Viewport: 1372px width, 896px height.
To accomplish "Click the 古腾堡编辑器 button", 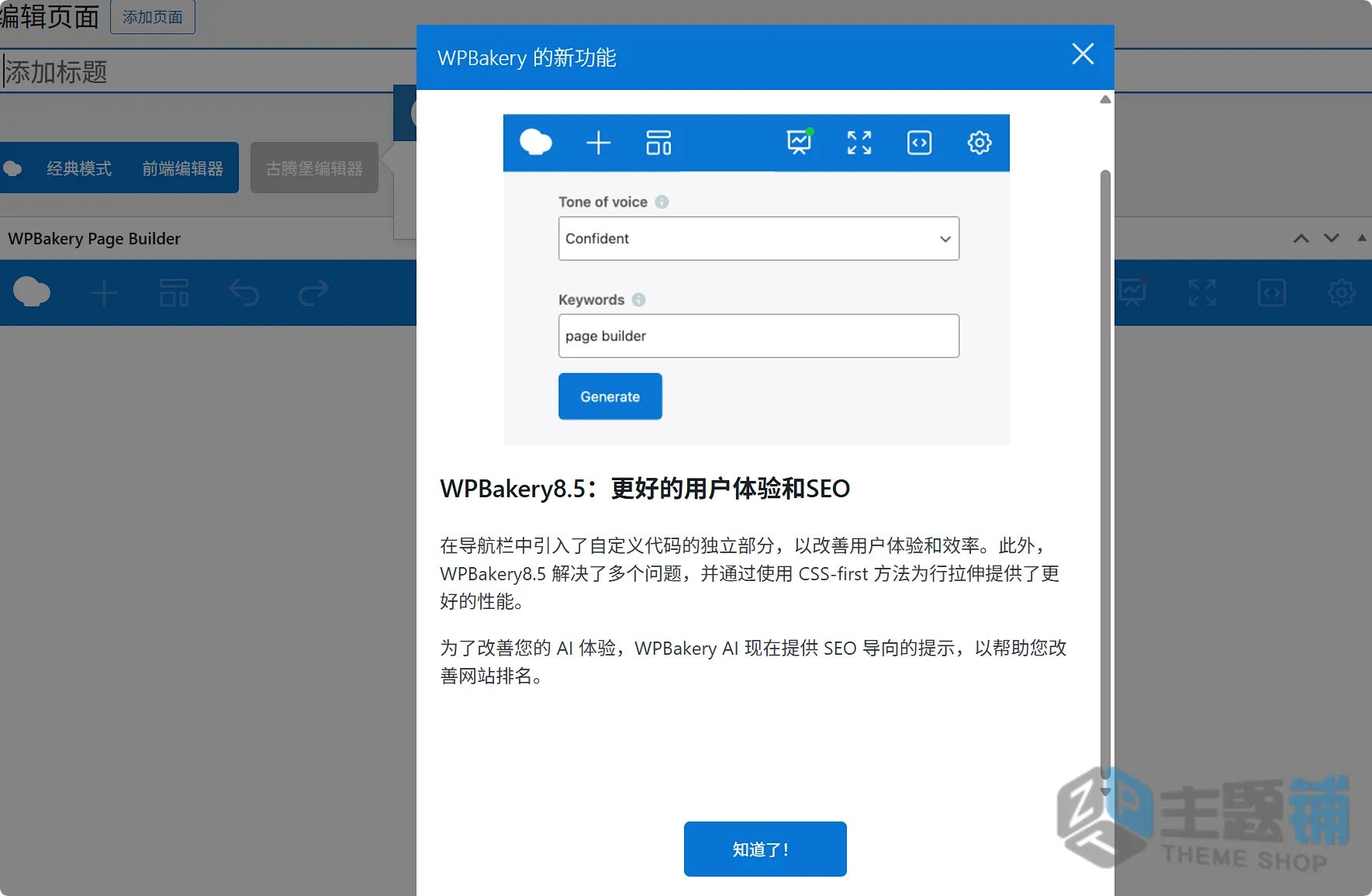I will click(x=314, y=168).
